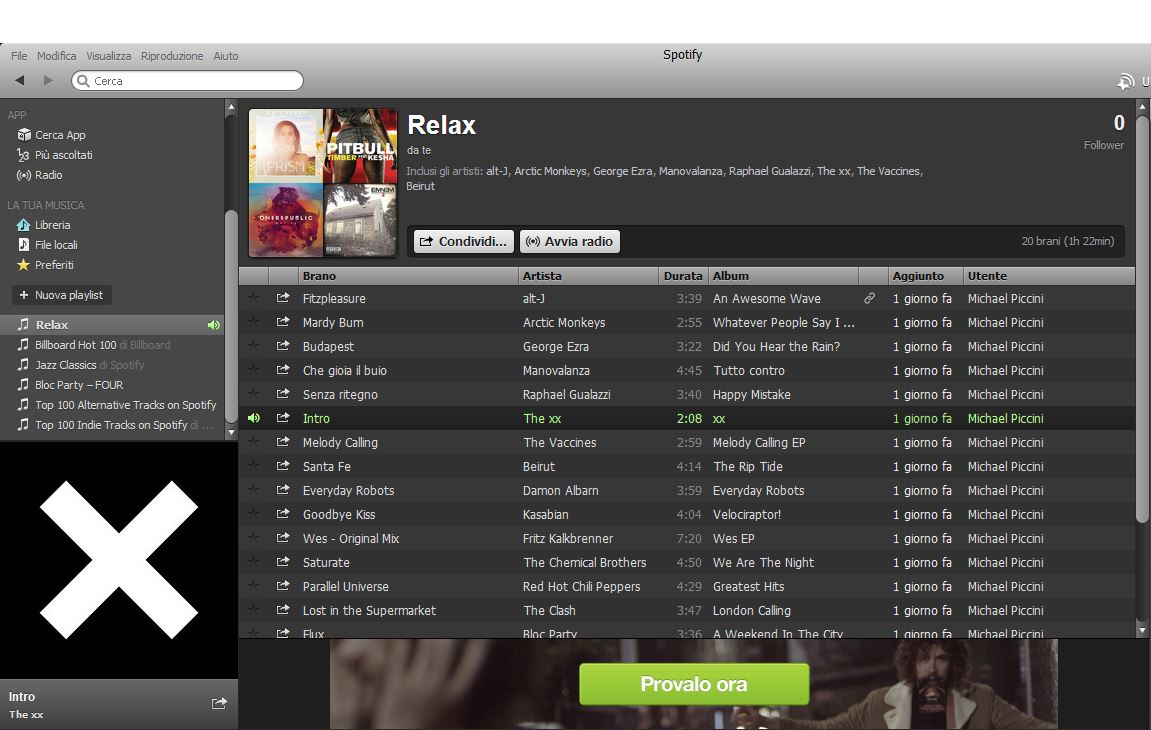Star the Goodbye Kiss track
Image resolution: width=1151 pixels, height=730 pixels.
[x=254, y=514]
